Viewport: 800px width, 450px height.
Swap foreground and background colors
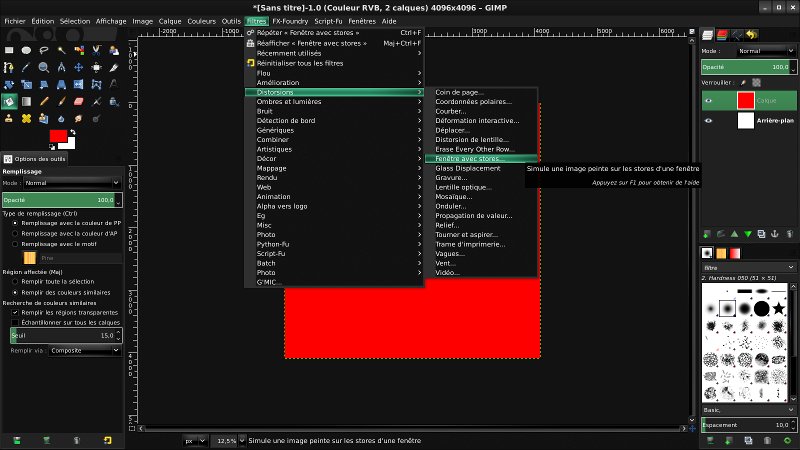coord(73,132)
